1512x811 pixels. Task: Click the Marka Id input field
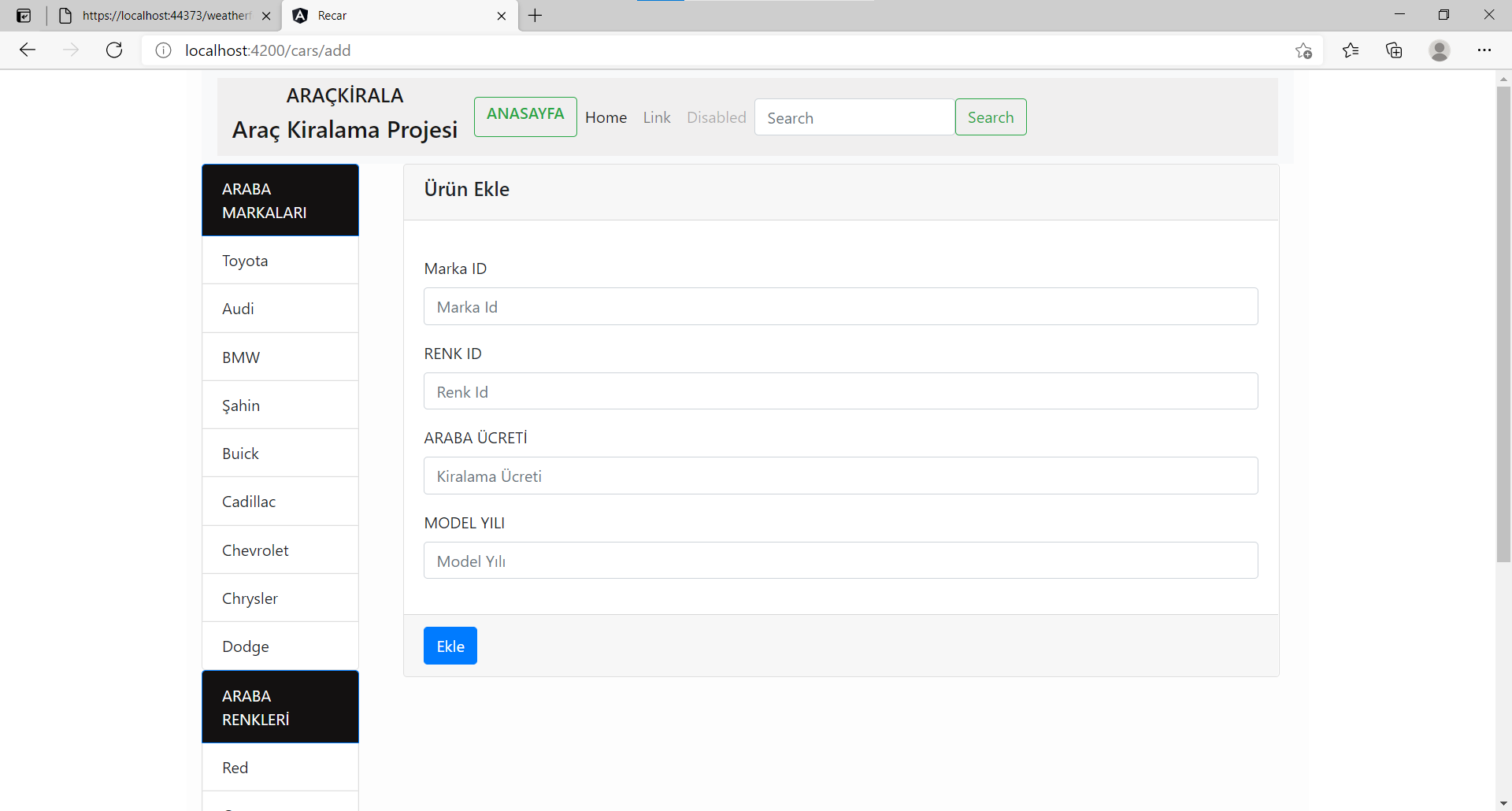pos(840,306)
